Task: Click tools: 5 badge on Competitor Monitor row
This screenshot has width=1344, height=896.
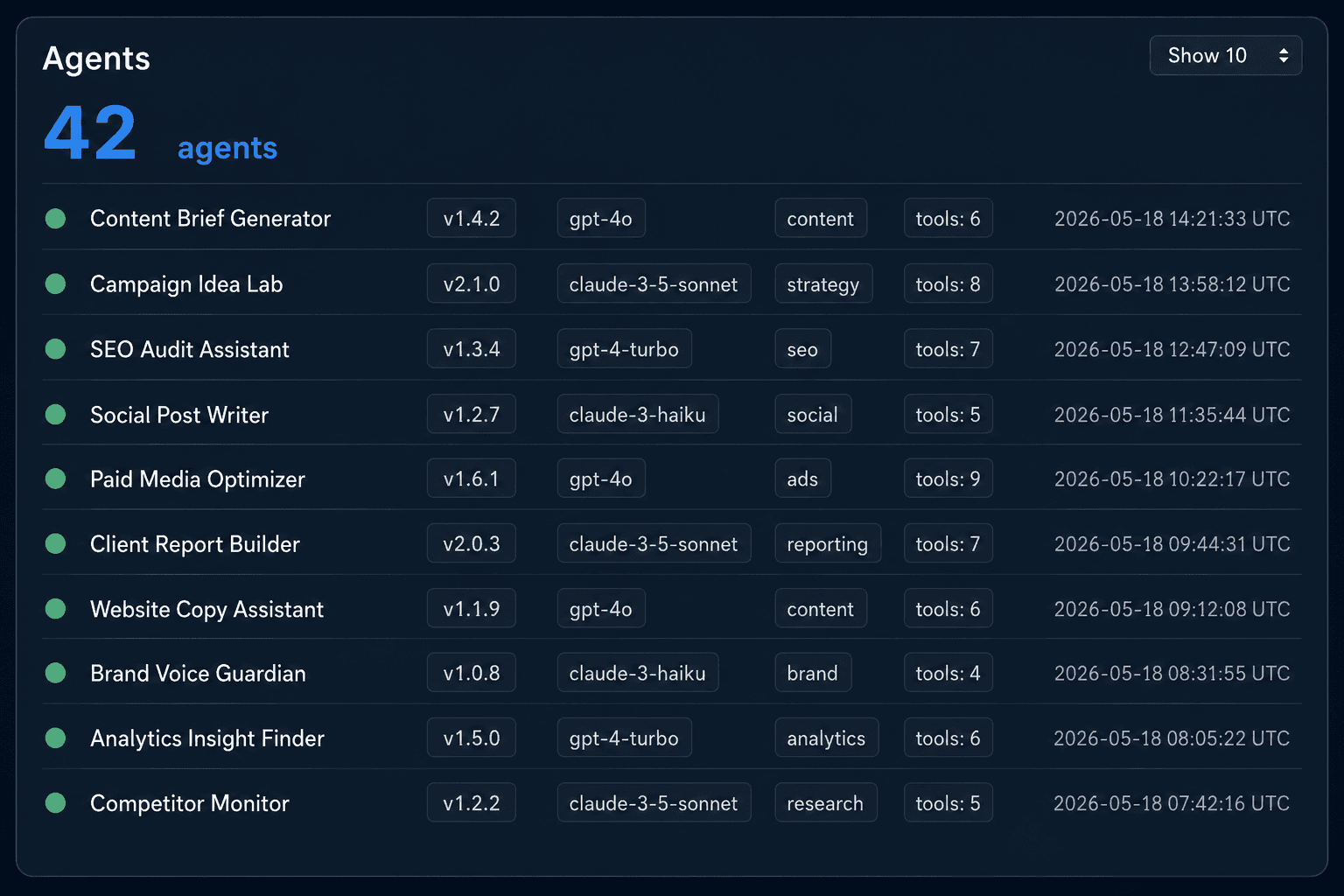Action: [948, 802]
